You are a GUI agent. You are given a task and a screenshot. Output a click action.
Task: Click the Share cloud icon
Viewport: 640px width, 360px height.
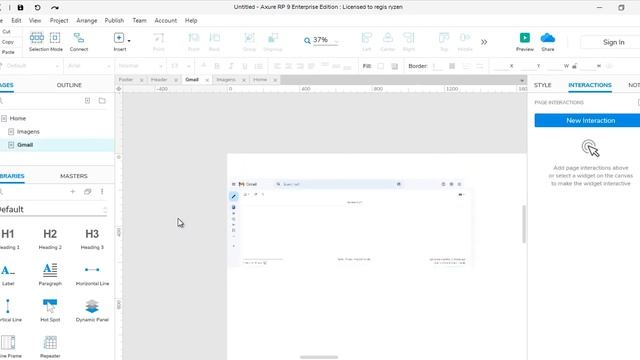pyautogui.click(x=548, y=38)
